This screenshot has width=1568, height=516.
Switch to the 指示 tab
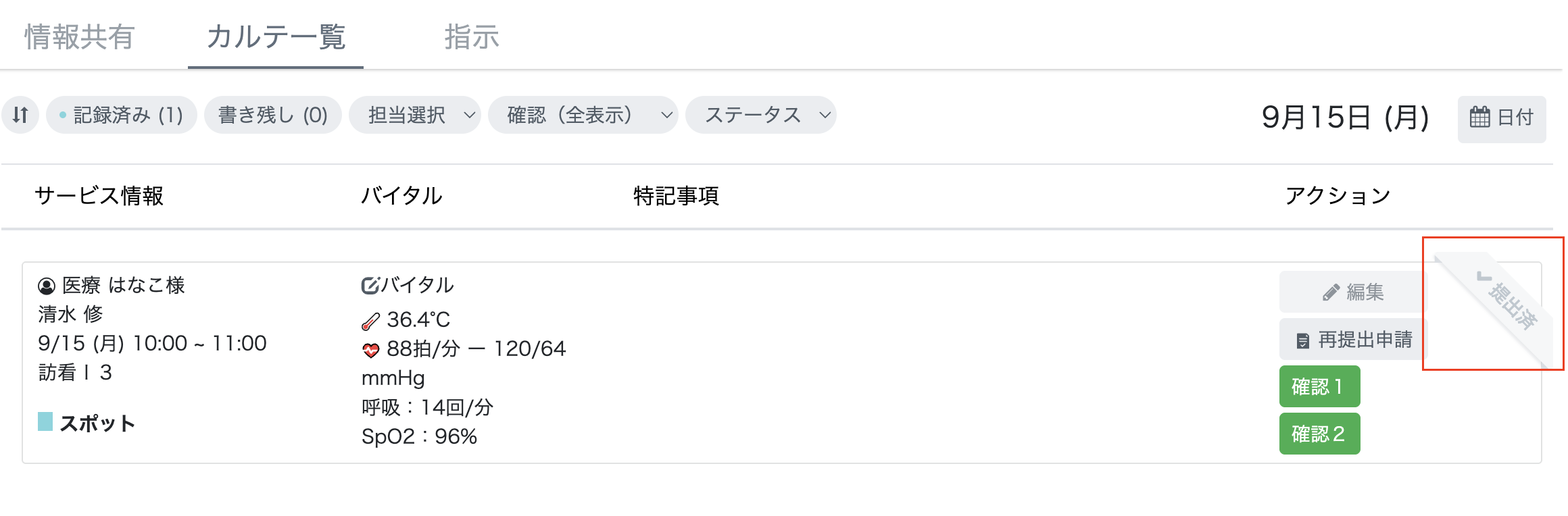tap(472, 37)
